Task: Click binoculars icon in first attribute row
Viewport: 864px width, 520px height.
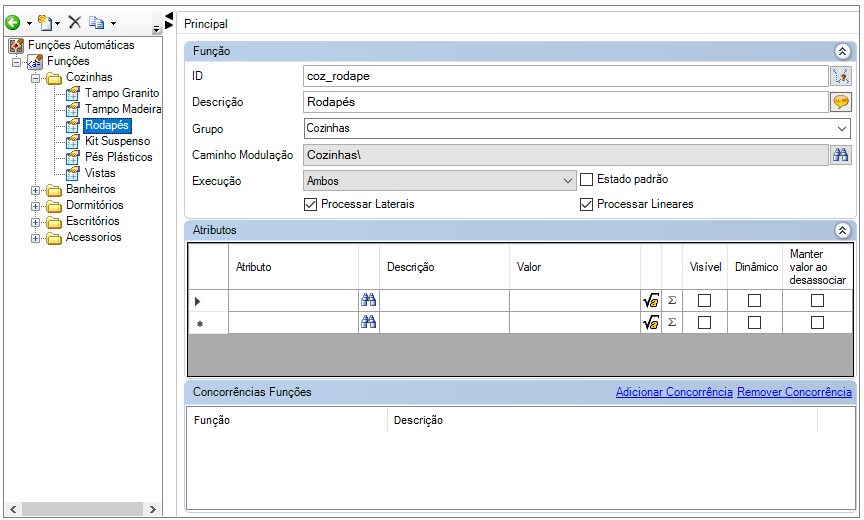Action: point(369,300)
